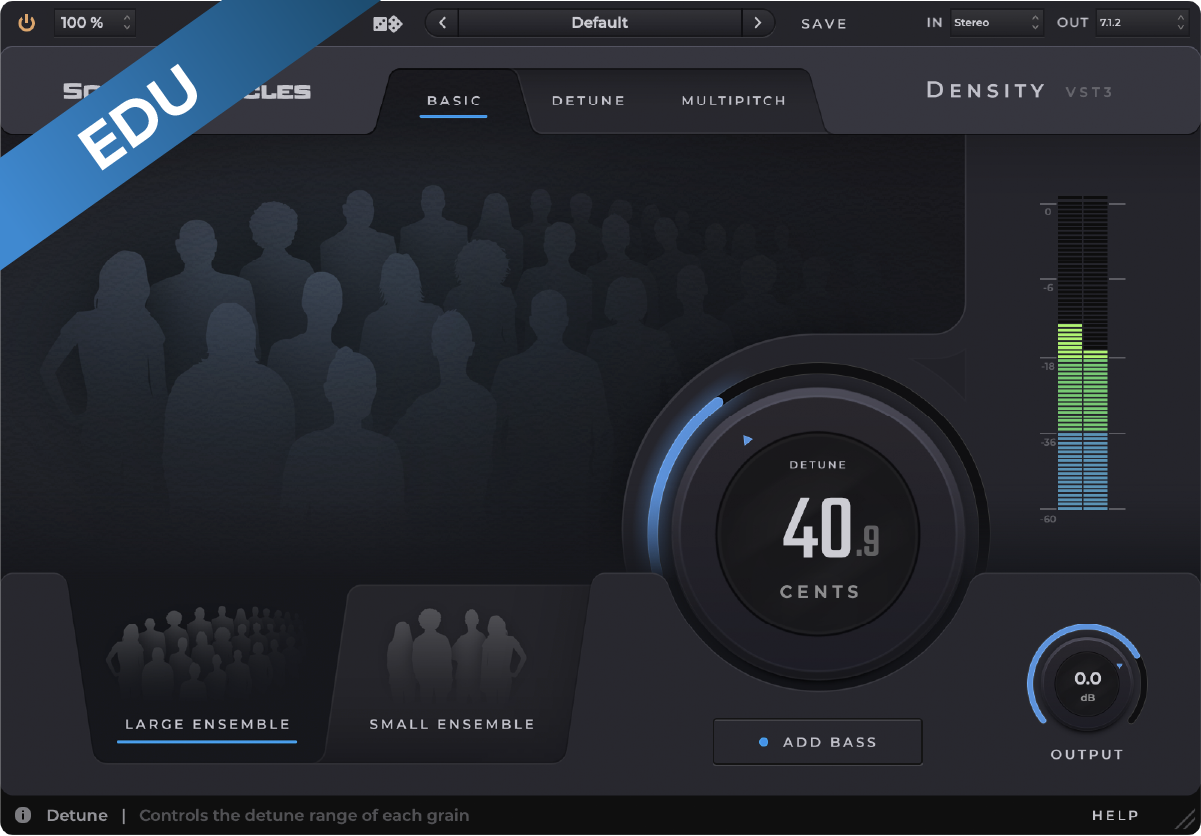Open the Help link
1201x836 pixels.
tap(1115, 815)
